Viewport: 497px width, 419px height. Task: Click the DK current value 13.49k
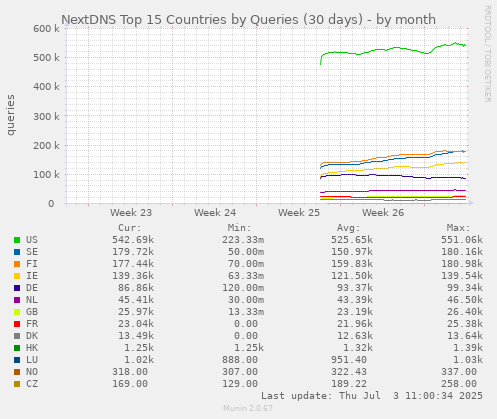136,336
